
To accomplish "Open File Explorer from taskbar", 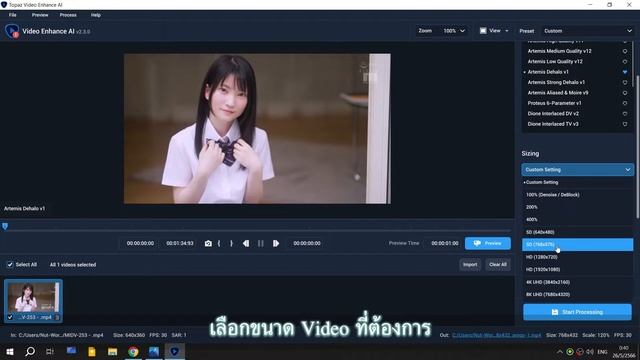I will click(112, 351).
